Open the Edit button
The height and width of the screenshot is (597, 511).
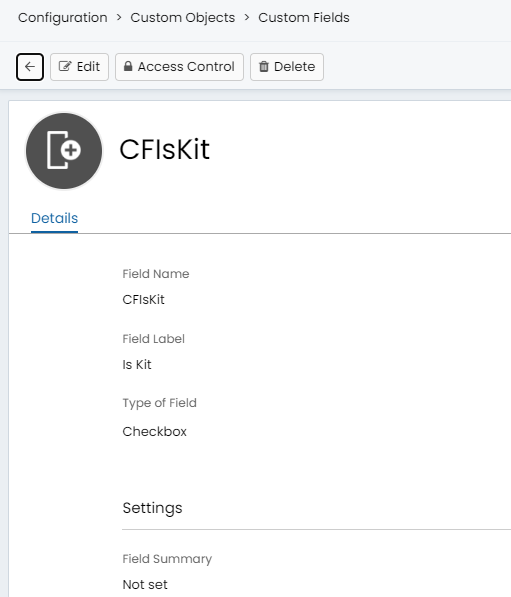[80, 67]
